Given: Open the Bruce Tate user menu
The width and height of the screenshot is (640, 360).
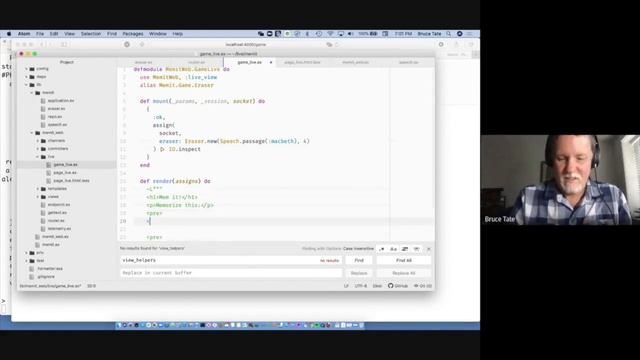Looking at the screenshot, I should pos(429,34).
